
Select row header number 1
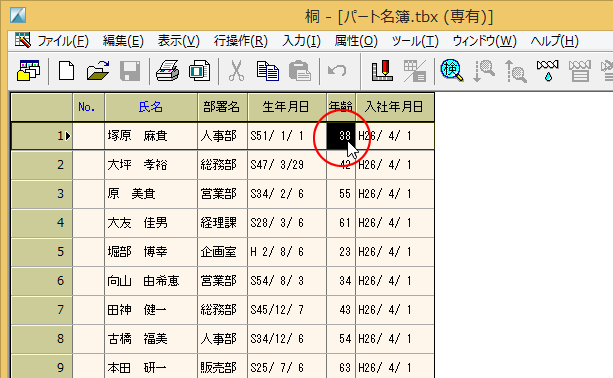[x=41, y=136]
